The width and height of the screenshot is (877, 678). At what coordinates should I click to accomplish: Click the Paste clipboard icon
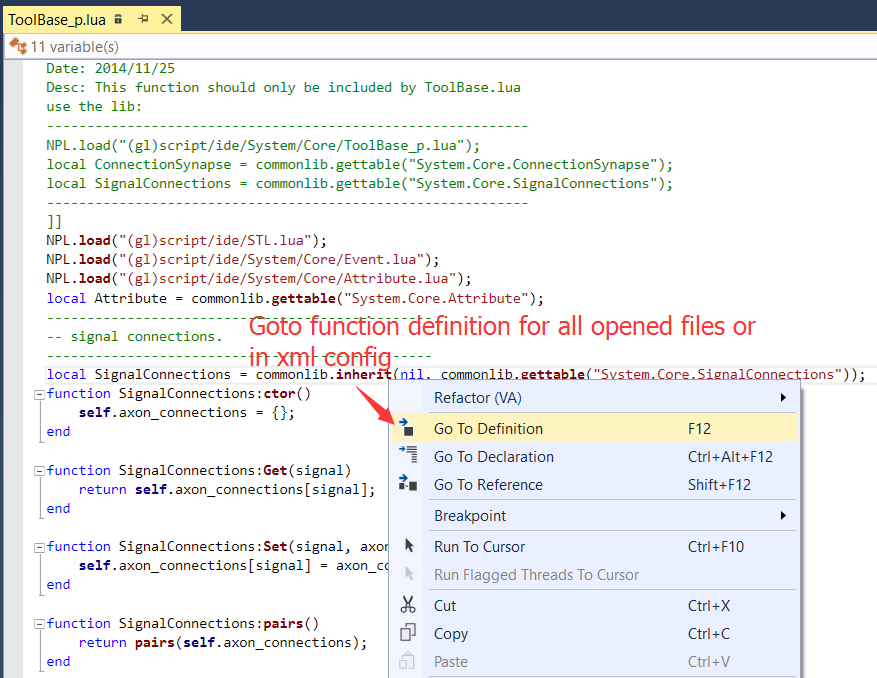pos(408,661)
